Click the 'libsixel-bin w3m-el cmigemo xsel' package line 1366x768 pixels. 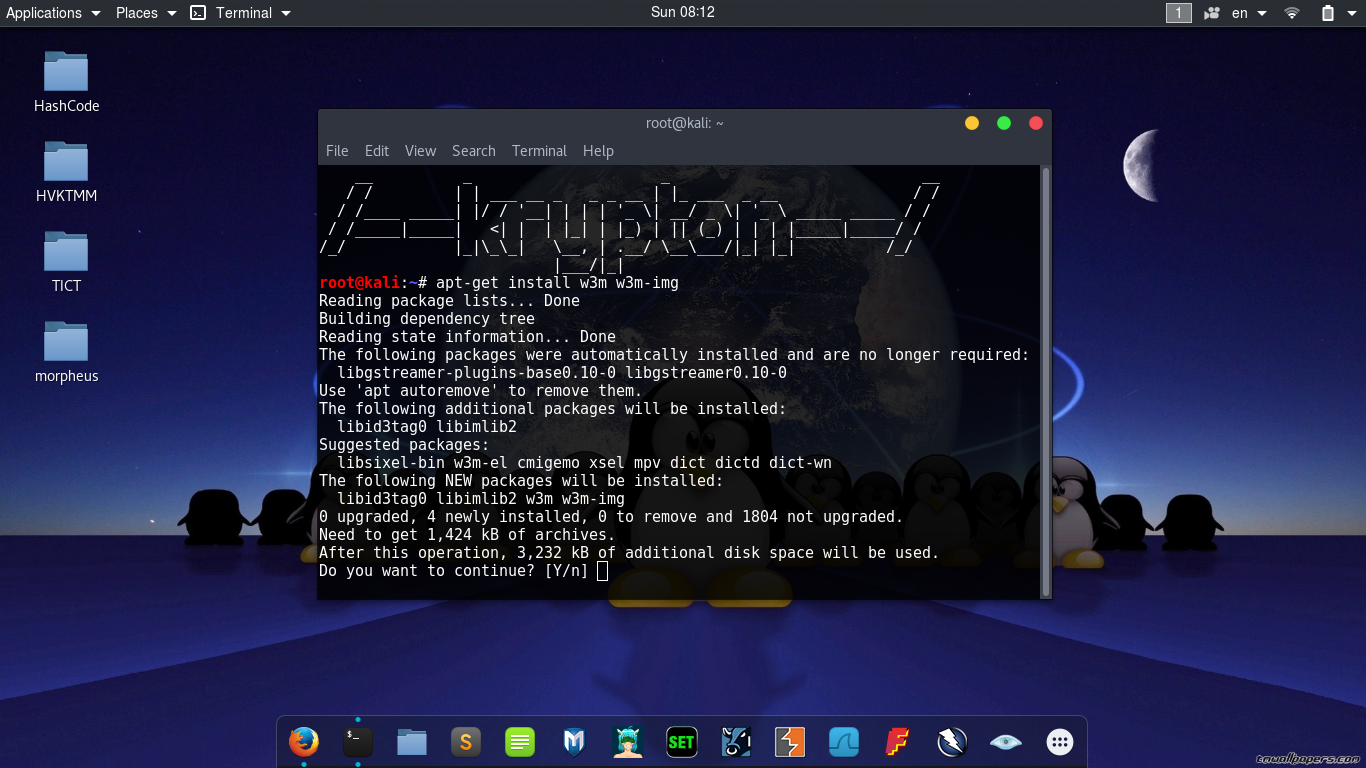584,463
